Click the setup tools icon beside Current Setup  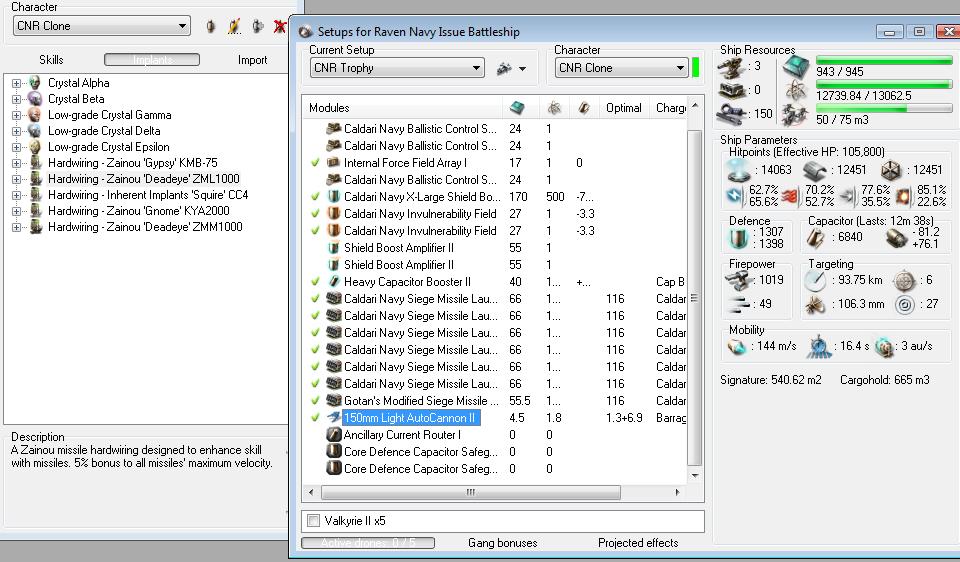pyautogui.click(x=504, y=69)
